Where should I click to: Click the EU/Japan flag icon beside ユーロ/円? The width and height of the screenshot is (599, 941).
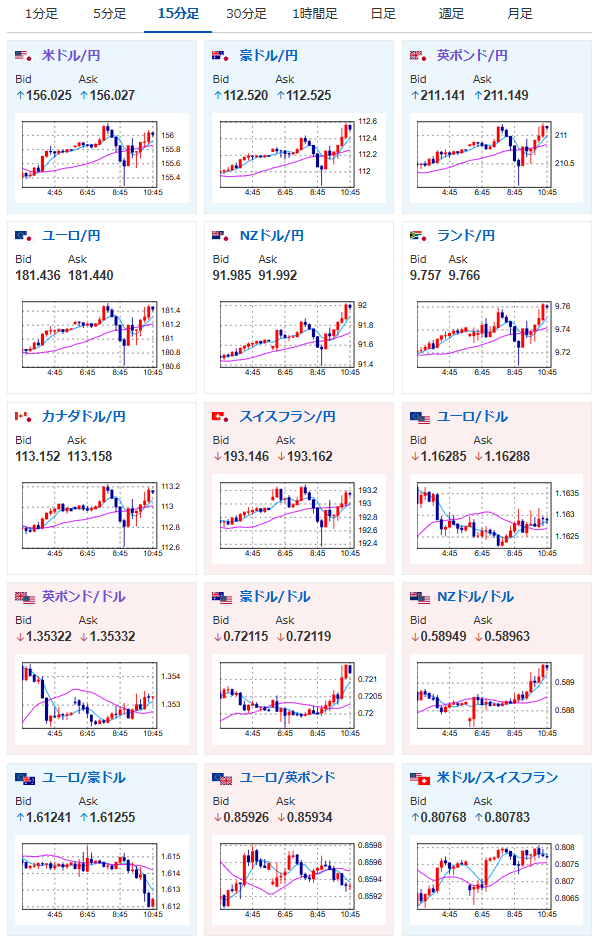point(23,236)
